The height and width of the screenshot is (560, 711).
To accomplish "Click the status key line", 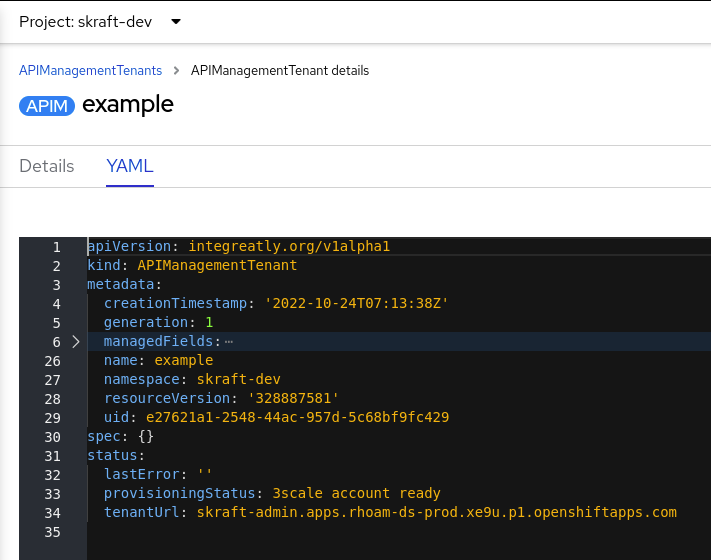I will (x=116, y=456).
